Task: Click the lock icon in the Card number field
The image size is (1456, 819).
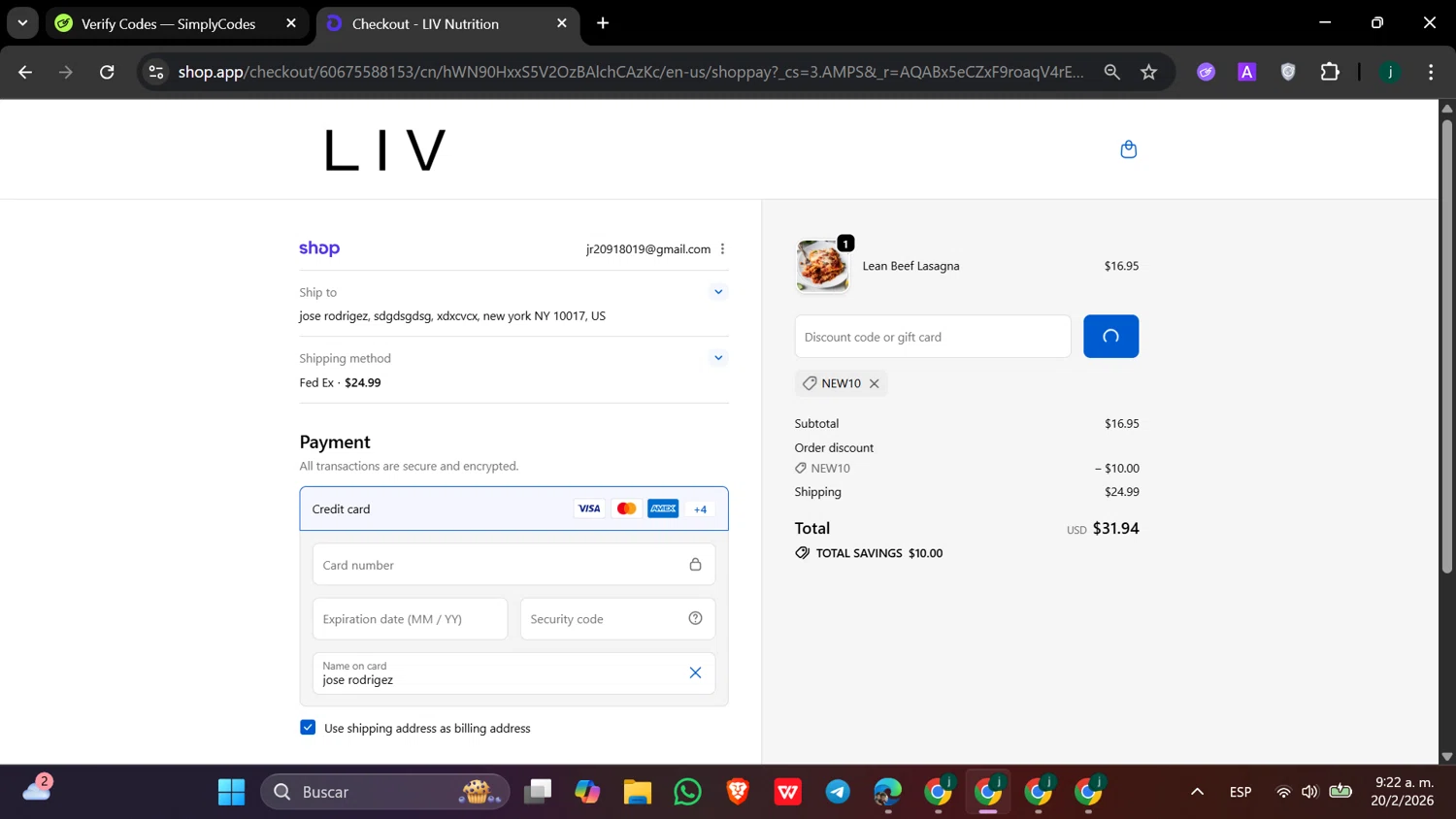Action: click(x=695, y=565)
